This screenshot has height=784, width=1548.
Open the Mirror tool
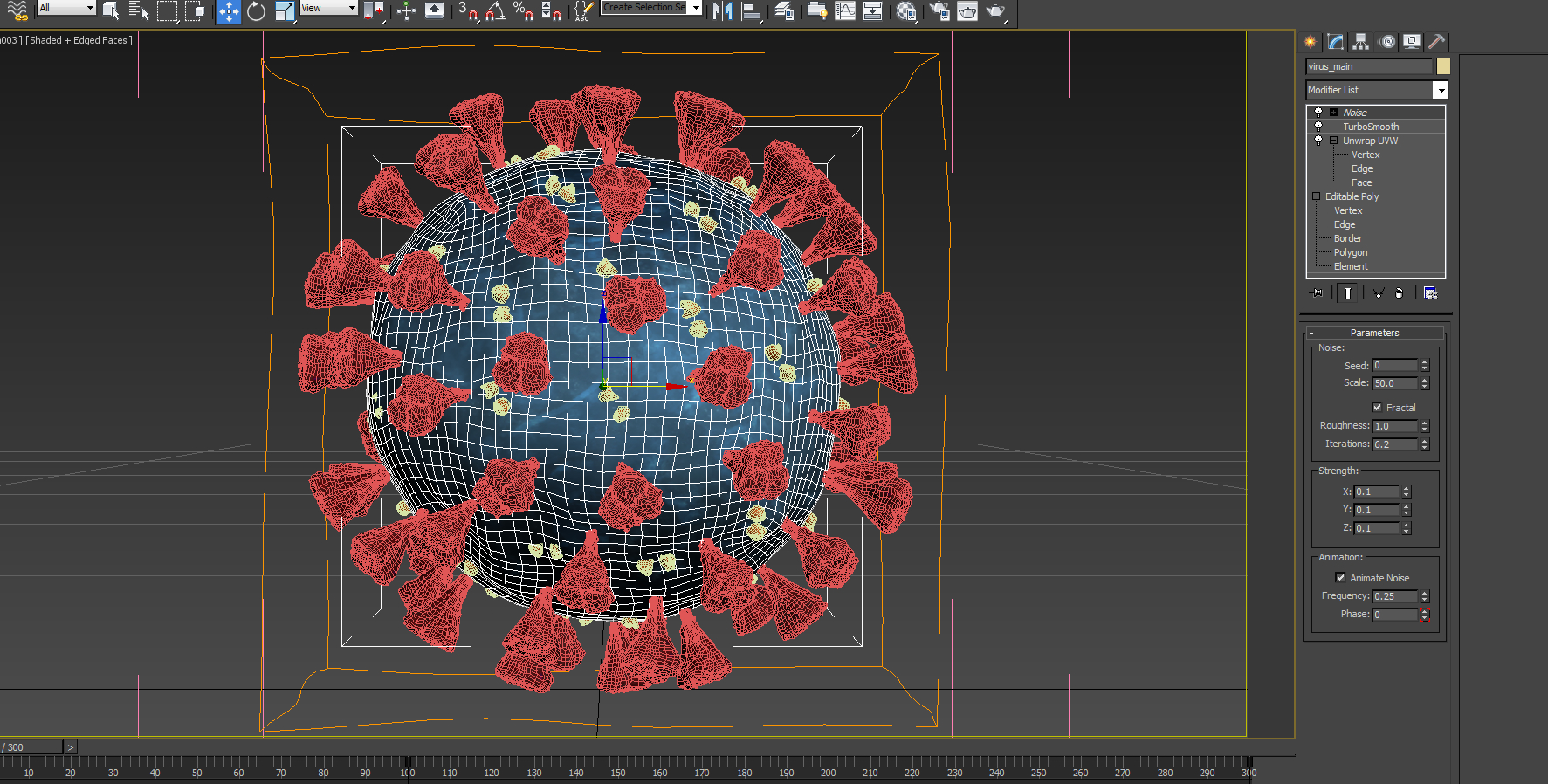(722, 11)
